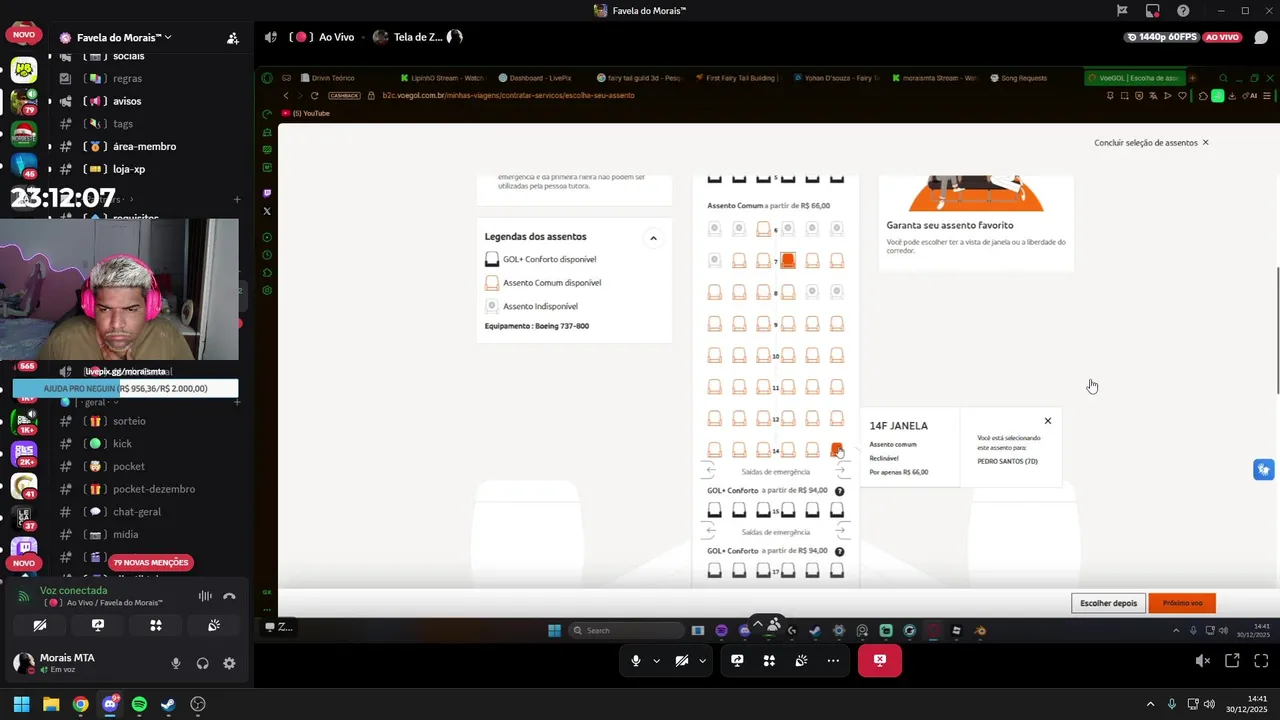Unmute stream audio speaker icon
Viewport: 1280px width, 720px height.
point(1203,661)
